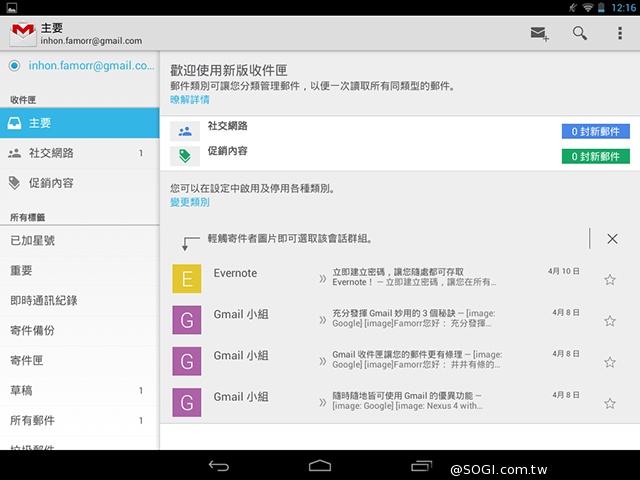
Task: Tap the picture notification icon in status bar
Action: [x=11, y=7]
